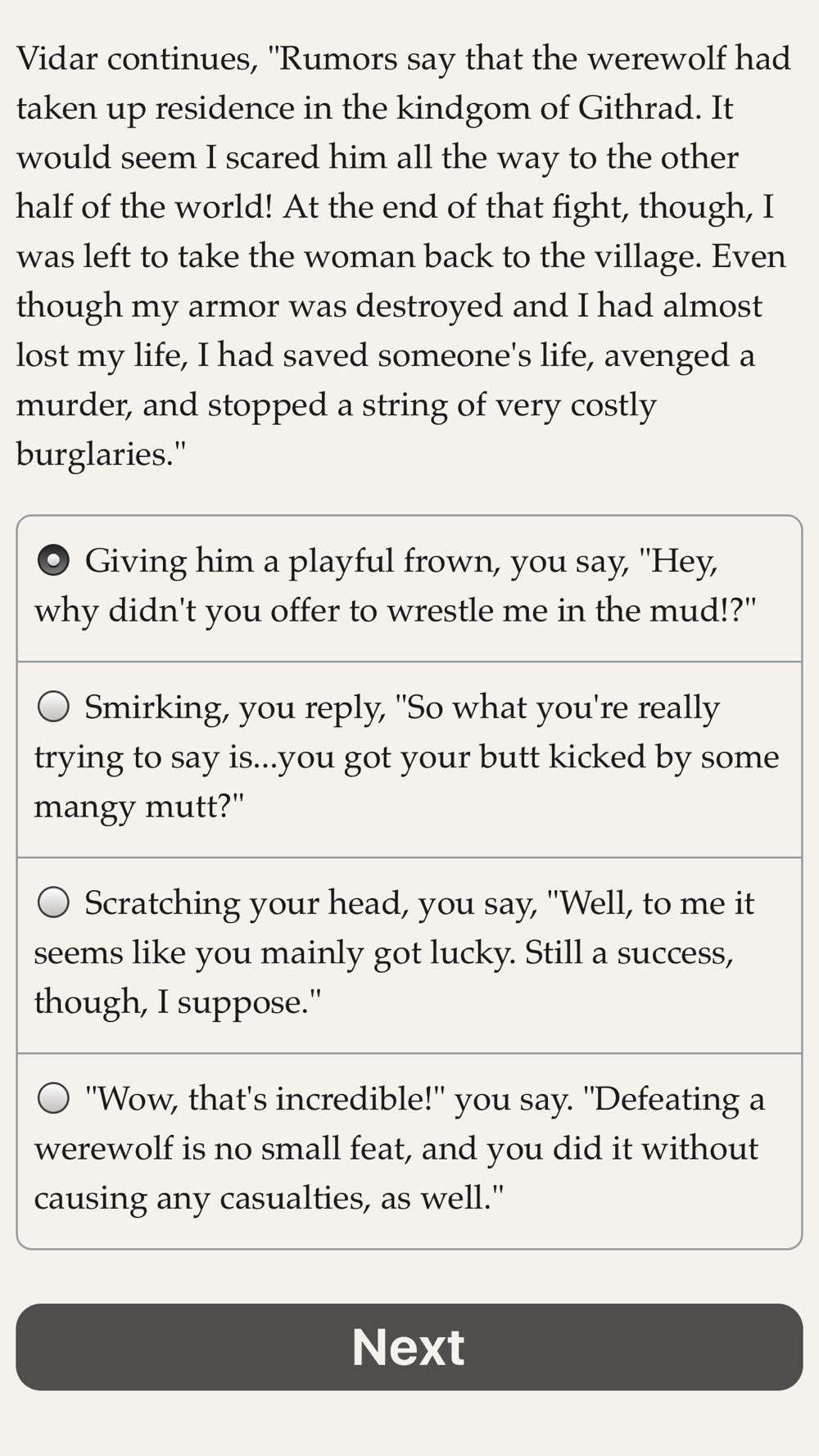The width and height of the screenshot is (819, 1456).
Task: Click "trying to say is...you got your butt kicked" line
Action: click(406, 757)
